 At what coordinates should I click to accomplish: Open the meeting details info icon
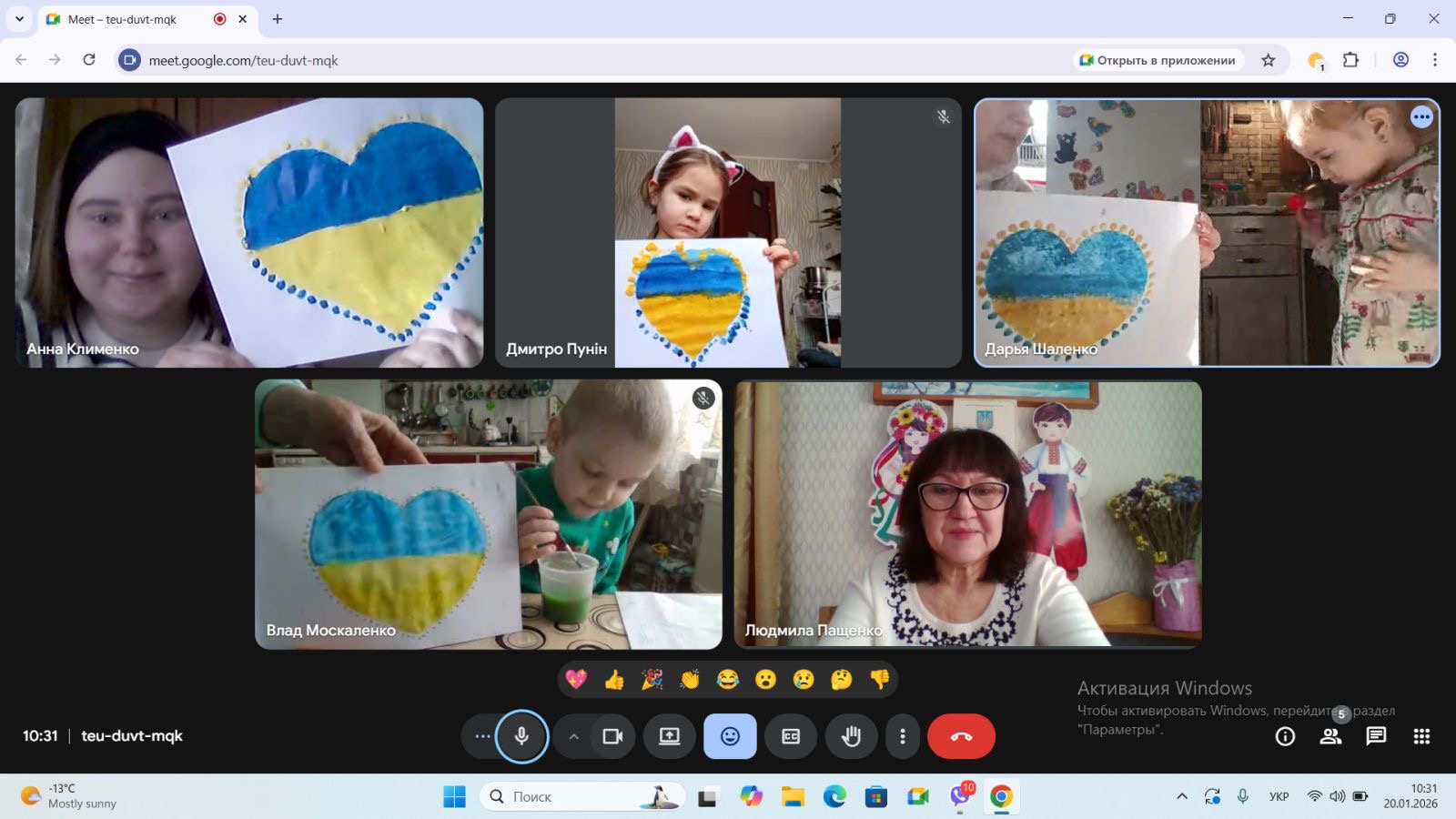tap(1285, 736)
